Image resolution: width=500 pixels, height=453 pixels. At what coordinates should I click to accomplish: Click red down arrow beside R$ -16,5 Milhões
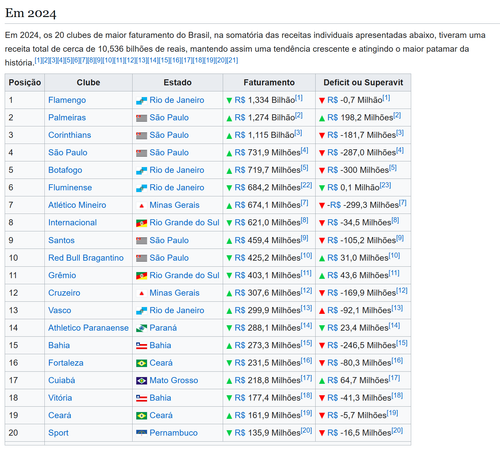[x=322, y=433]
